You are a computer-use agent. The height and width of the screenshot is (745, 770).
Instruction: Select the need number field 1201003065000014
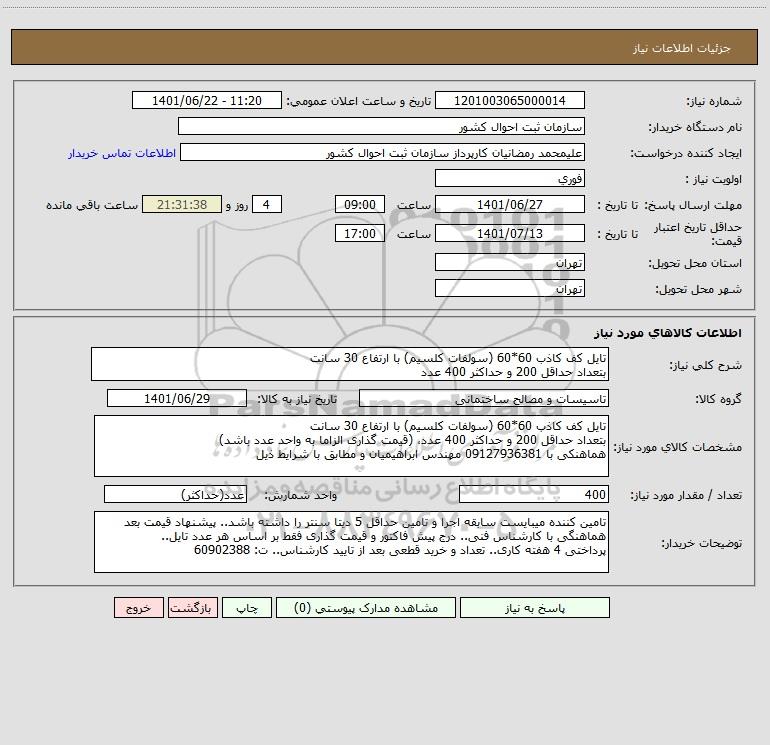click(x=510, y=101)
